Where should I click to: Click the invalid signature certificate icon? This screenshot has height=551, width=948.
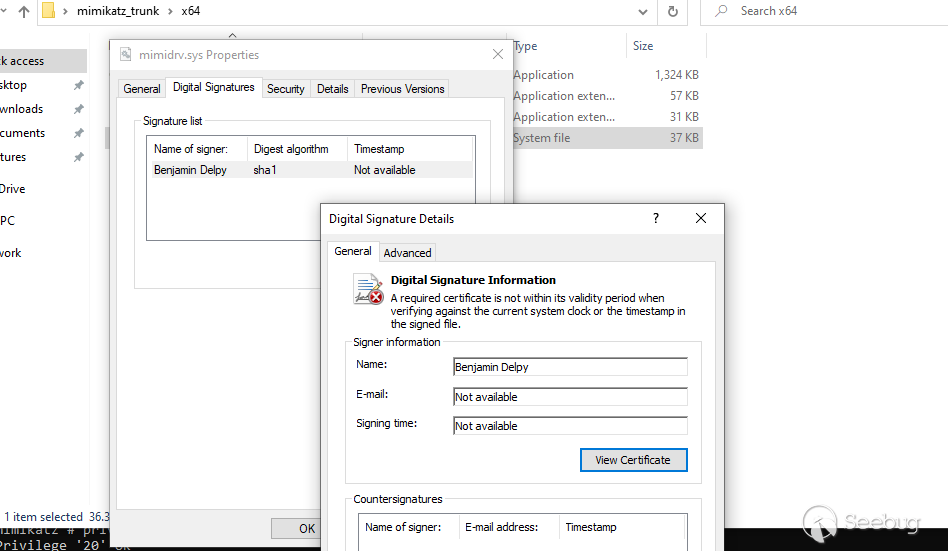[x=368, y=289]
